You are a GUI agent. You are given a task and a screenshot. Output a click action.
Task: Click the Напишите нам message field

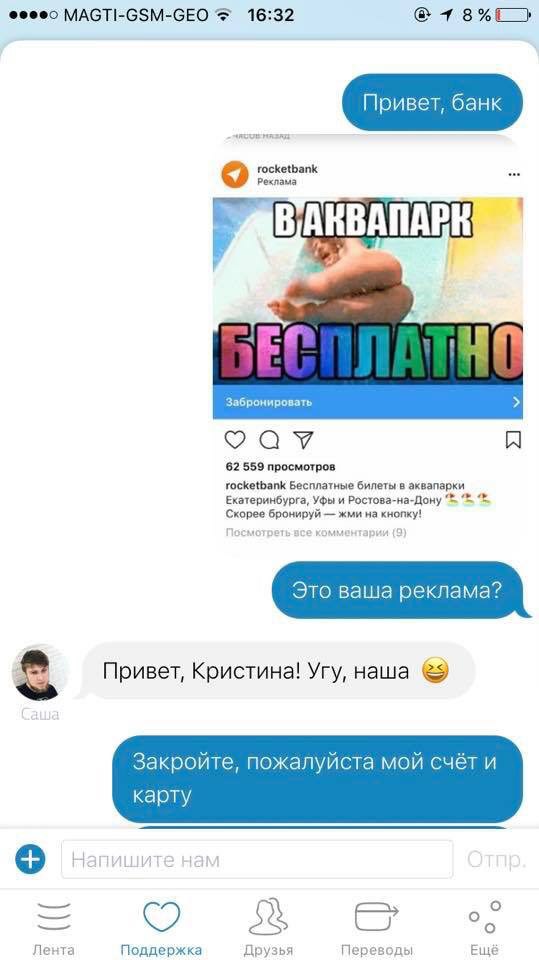(x=257, y=860)
